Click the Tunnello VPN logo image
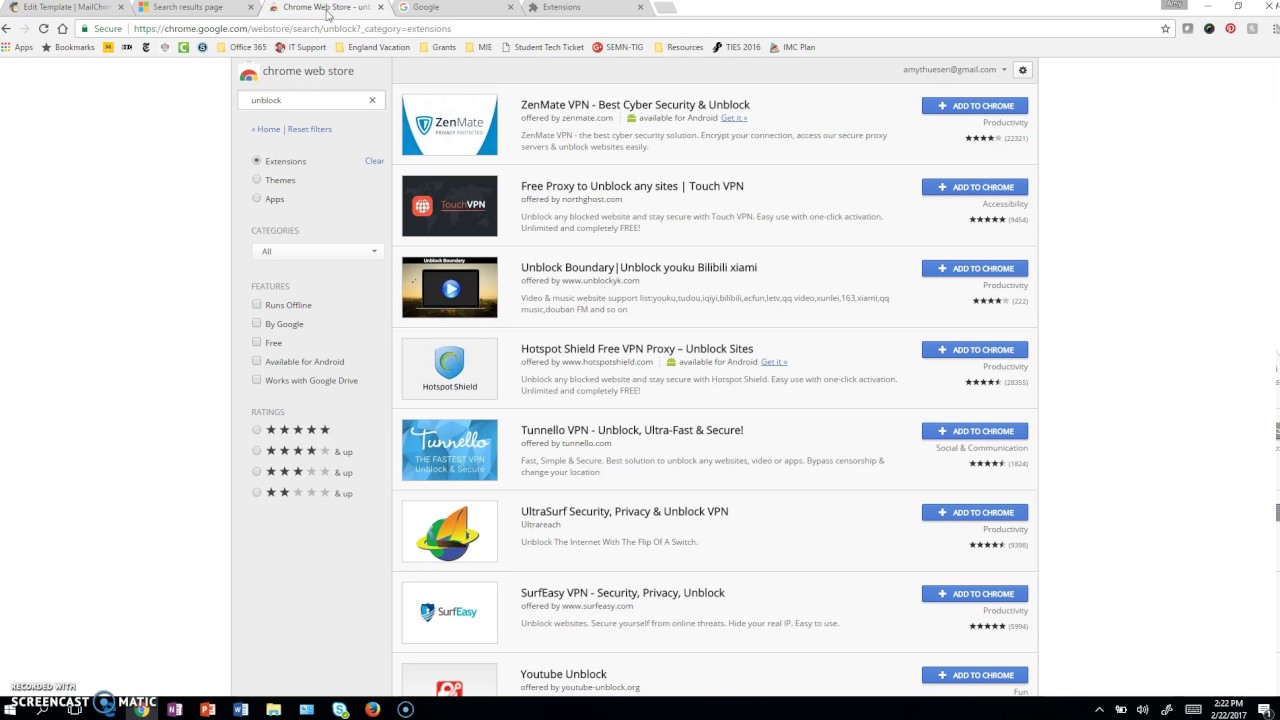1280x720 pixels. click(x=449, y=450)
